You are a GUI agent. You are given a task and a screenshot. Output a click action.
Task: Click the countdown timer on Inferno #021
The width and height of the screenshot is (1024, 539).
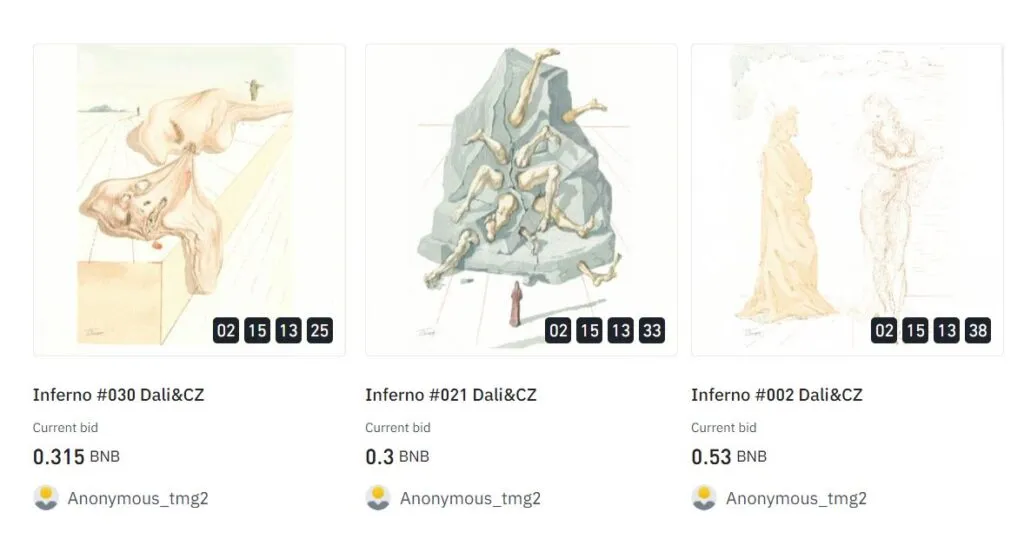pyautogui.click(x=605, y=331)
